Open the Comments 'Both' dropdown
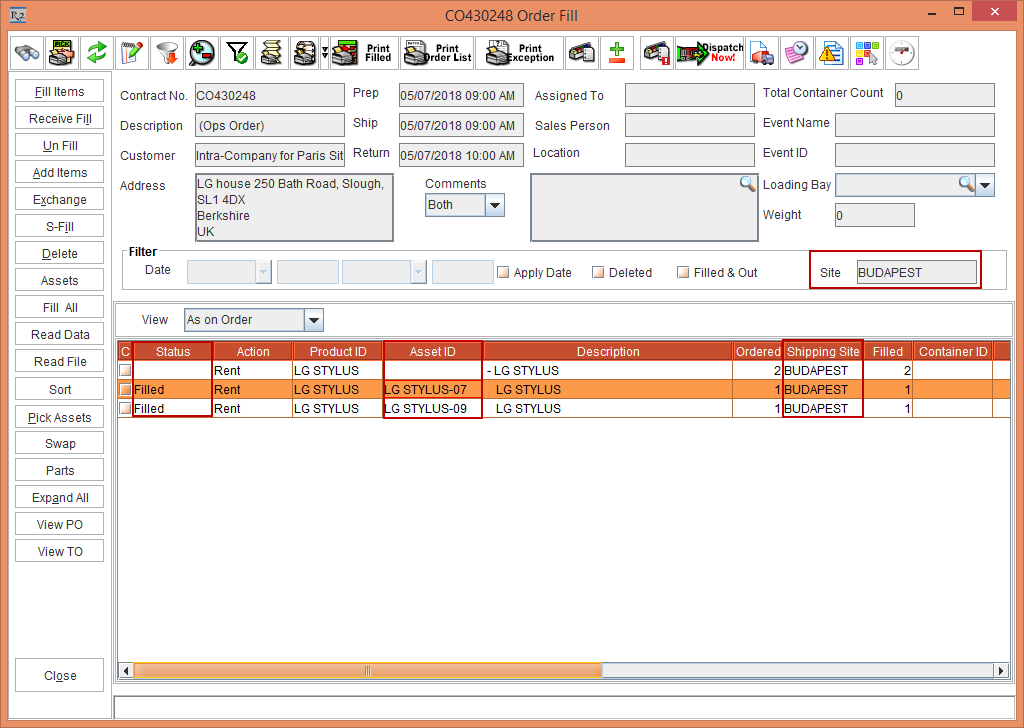Image resolution: width=1024 pixels, height=728 pixels. [494, 205]
